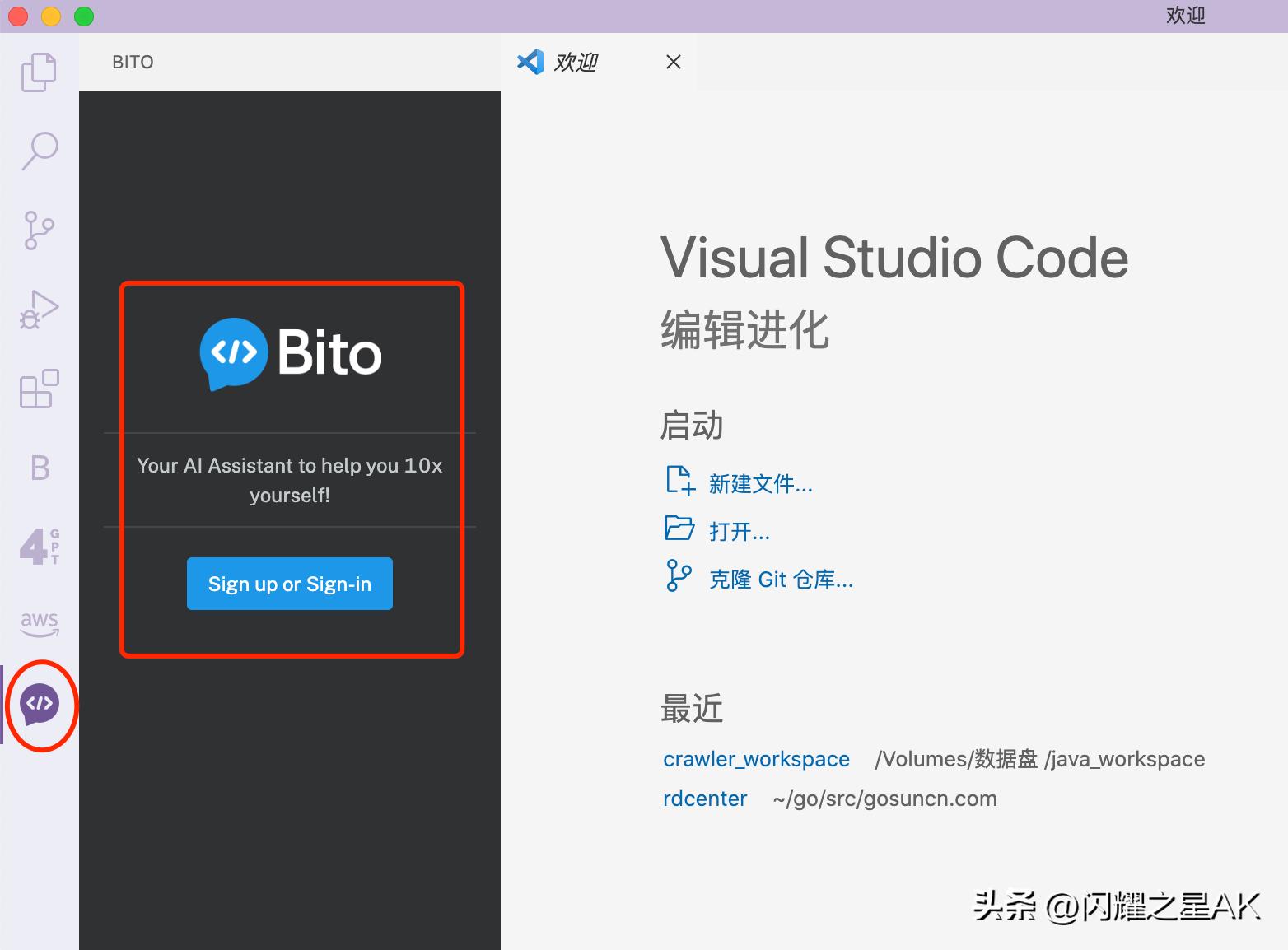Open the GPT-4 extension panel

(39, 547)
